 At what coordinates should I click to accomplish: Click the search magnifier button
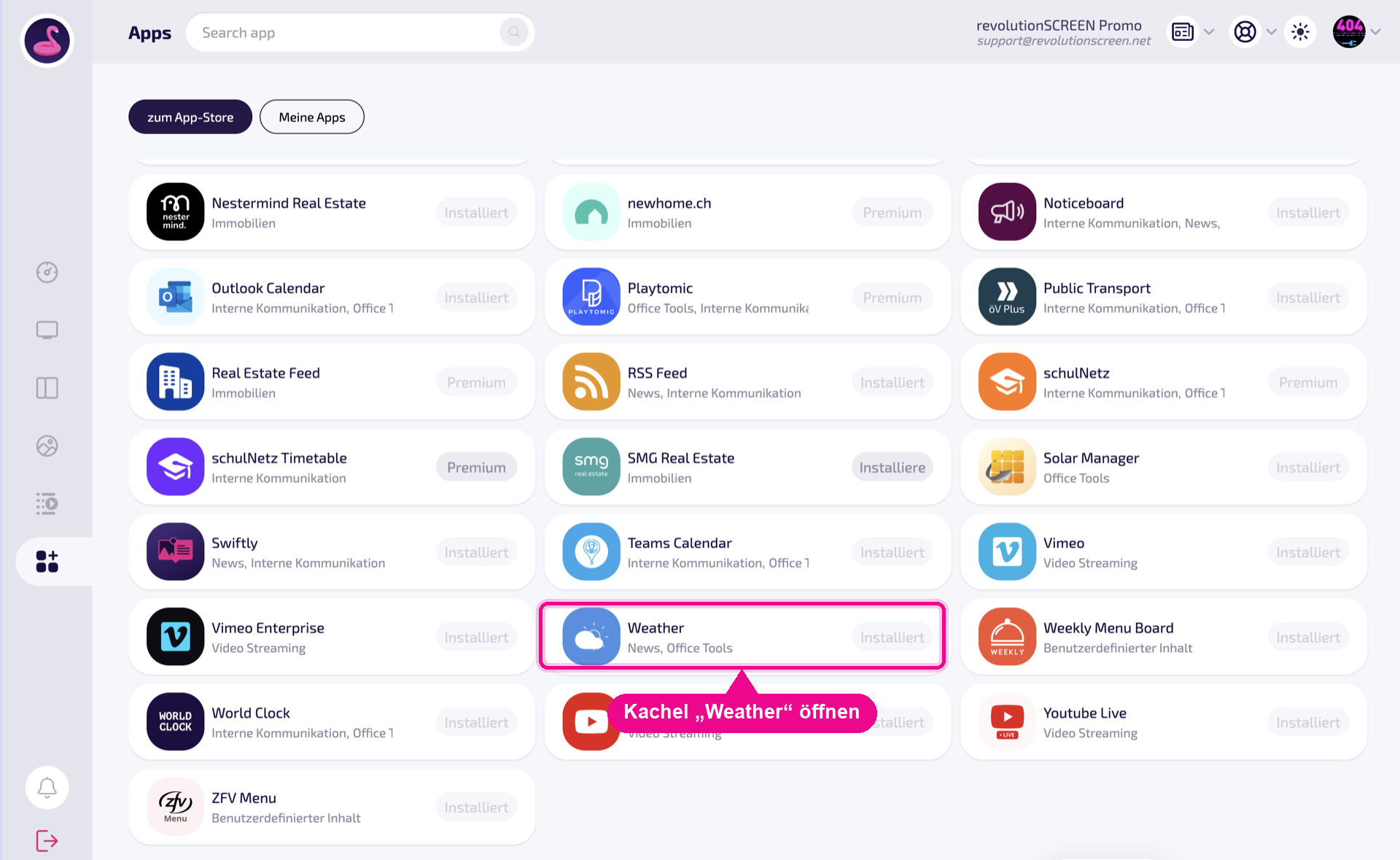(x=514, y=32)
